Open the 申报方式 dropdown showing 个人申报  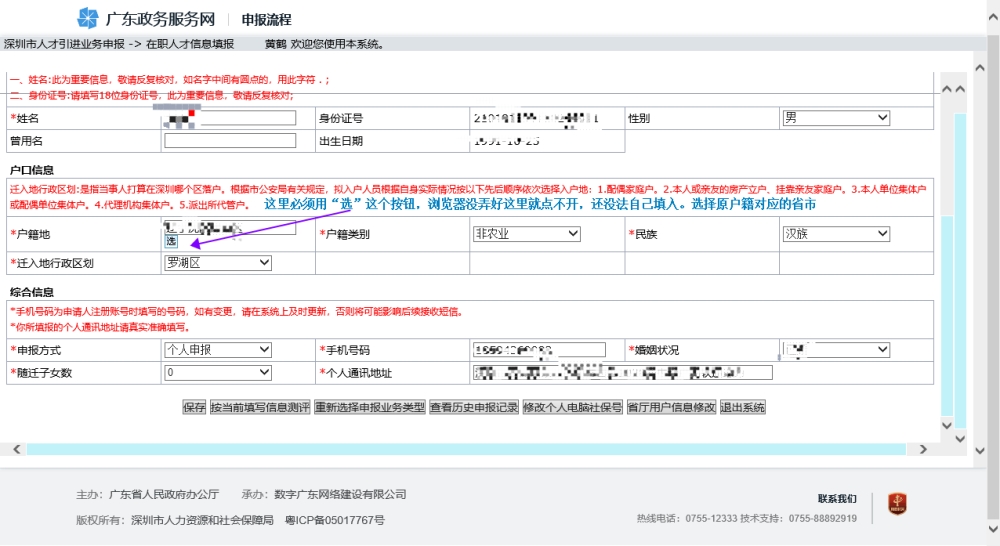218,350
